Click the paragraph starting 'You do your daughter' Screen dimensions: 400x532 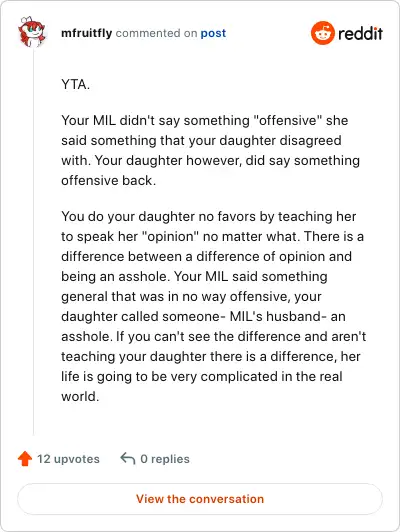[x=213, y=306]
